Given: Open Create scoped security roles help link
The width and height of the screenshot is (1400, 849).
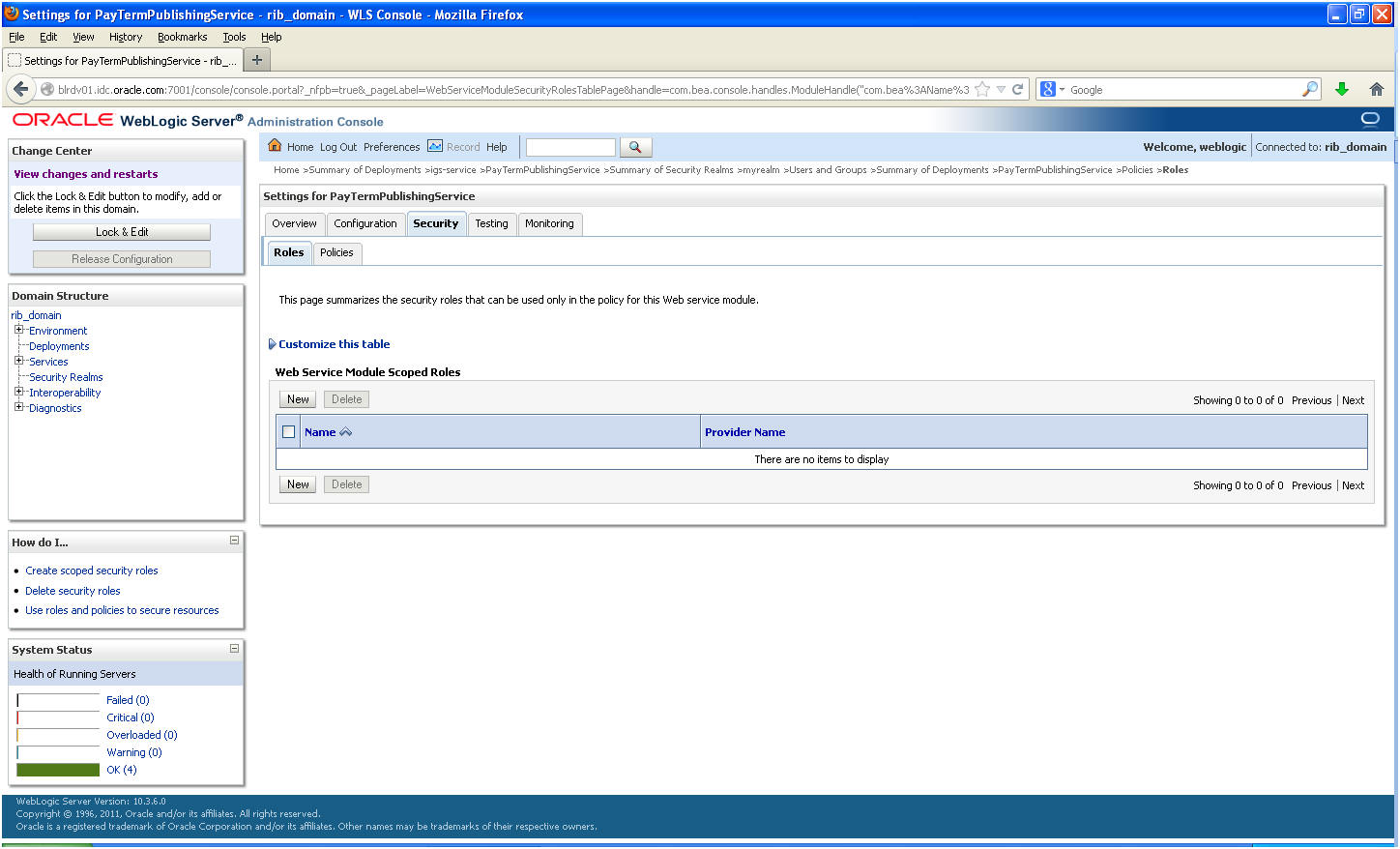Looking at the screenshot, I should coord(92,571).
